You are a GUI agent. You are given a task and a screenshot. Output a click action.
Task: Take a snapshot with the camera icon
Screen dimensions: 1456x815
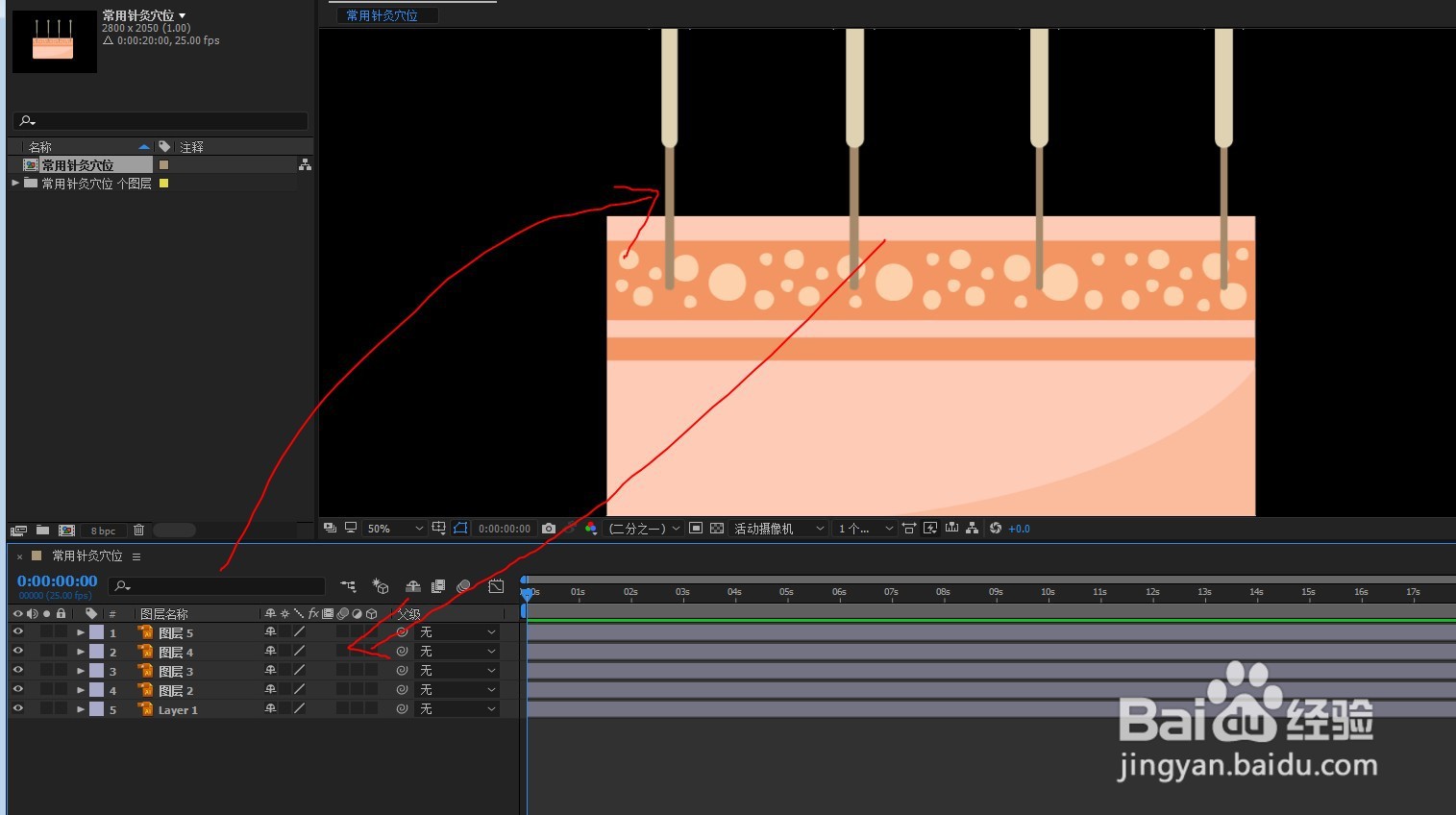point(549,529)
